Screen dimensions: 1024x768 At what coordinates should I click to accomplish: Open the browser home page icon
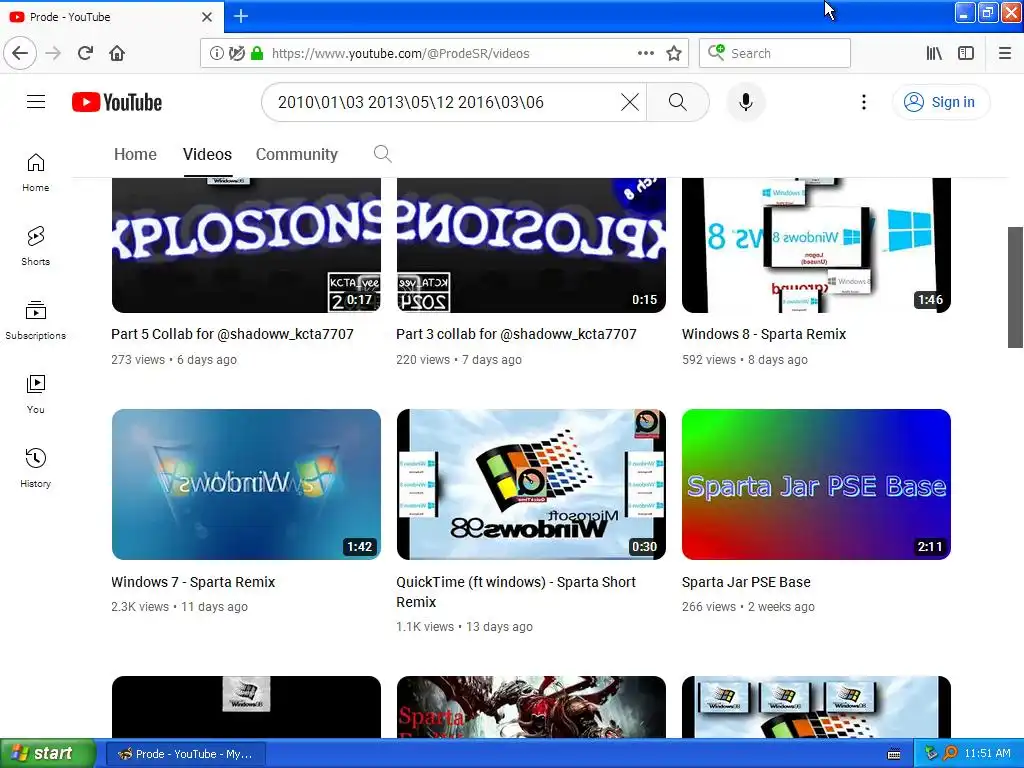(117, 53)
